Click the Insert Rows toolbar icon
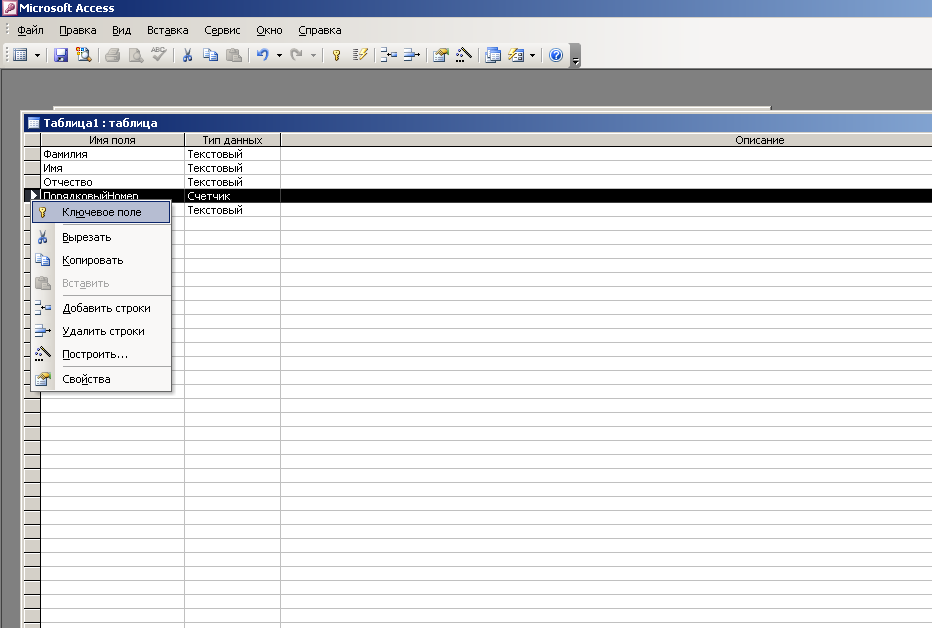932x628 pixels. [x=388, y=55]
